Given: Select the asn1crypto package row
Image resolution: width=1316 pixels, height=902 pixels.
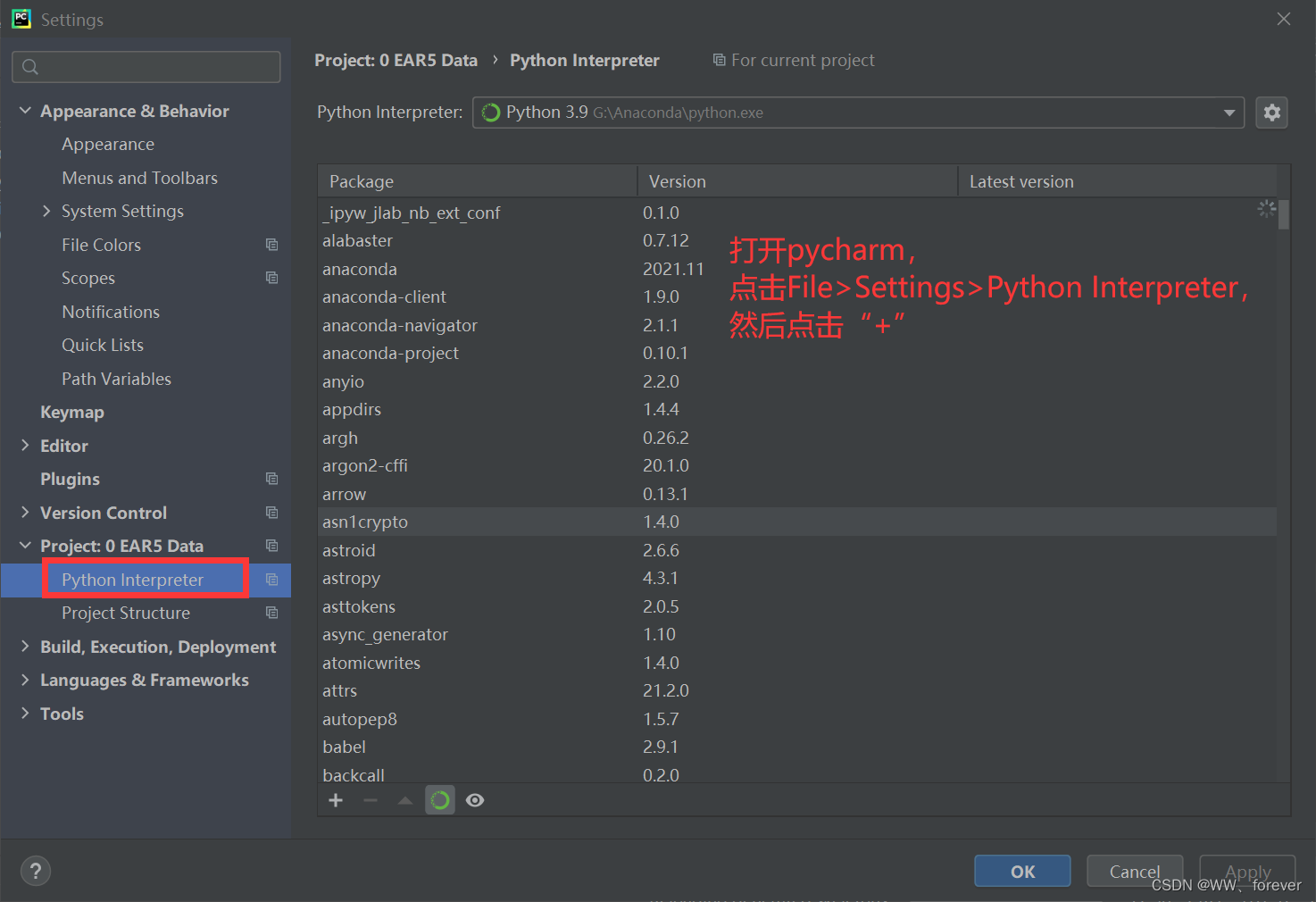Looking at the screenshot, I should [797, 522].
